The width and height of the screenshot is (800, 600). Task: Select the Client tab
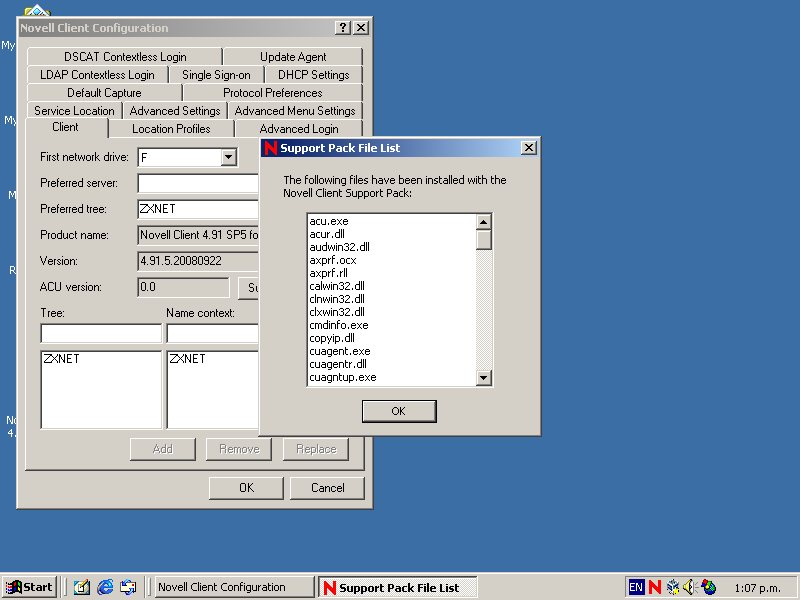coord(65,127)
